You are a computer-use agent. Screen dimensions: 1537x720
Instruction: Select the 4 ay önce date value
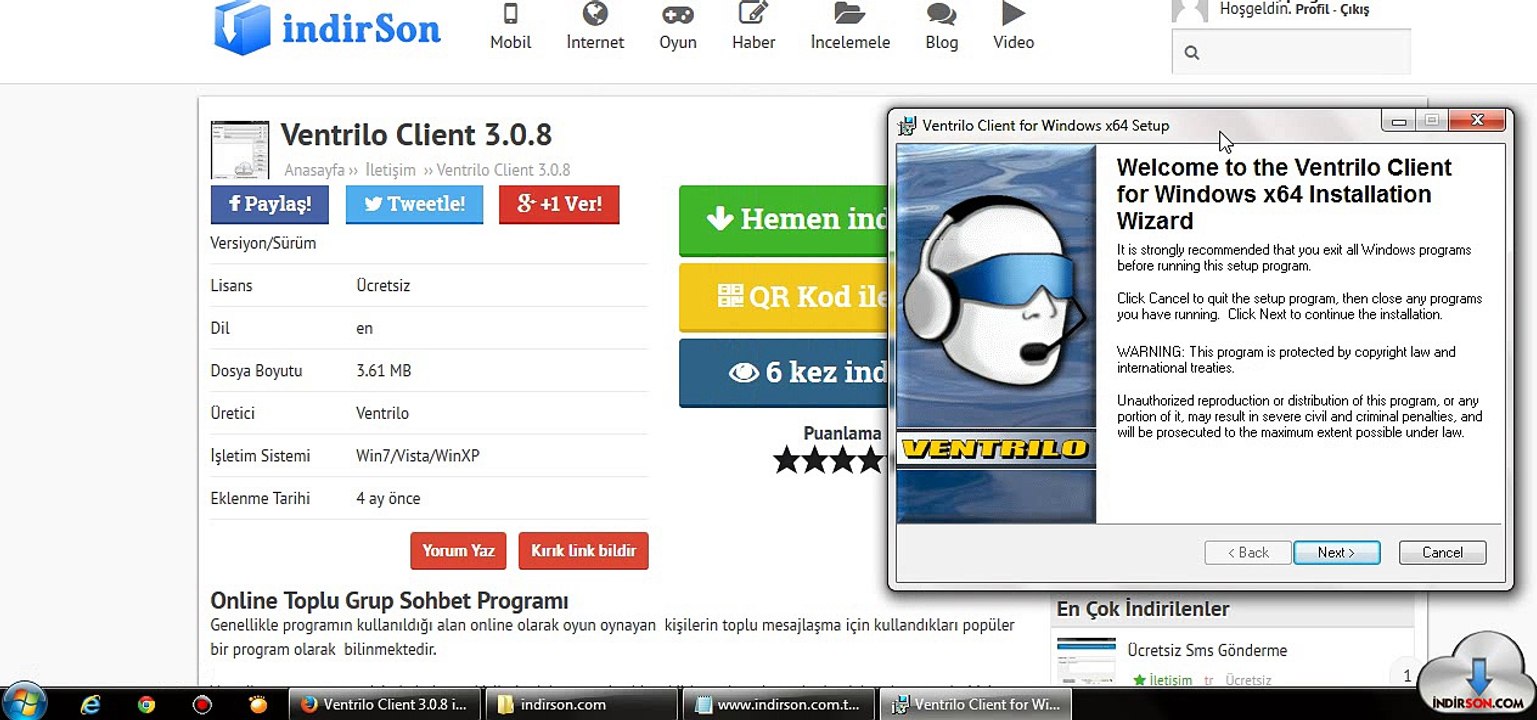pos(388,499)
